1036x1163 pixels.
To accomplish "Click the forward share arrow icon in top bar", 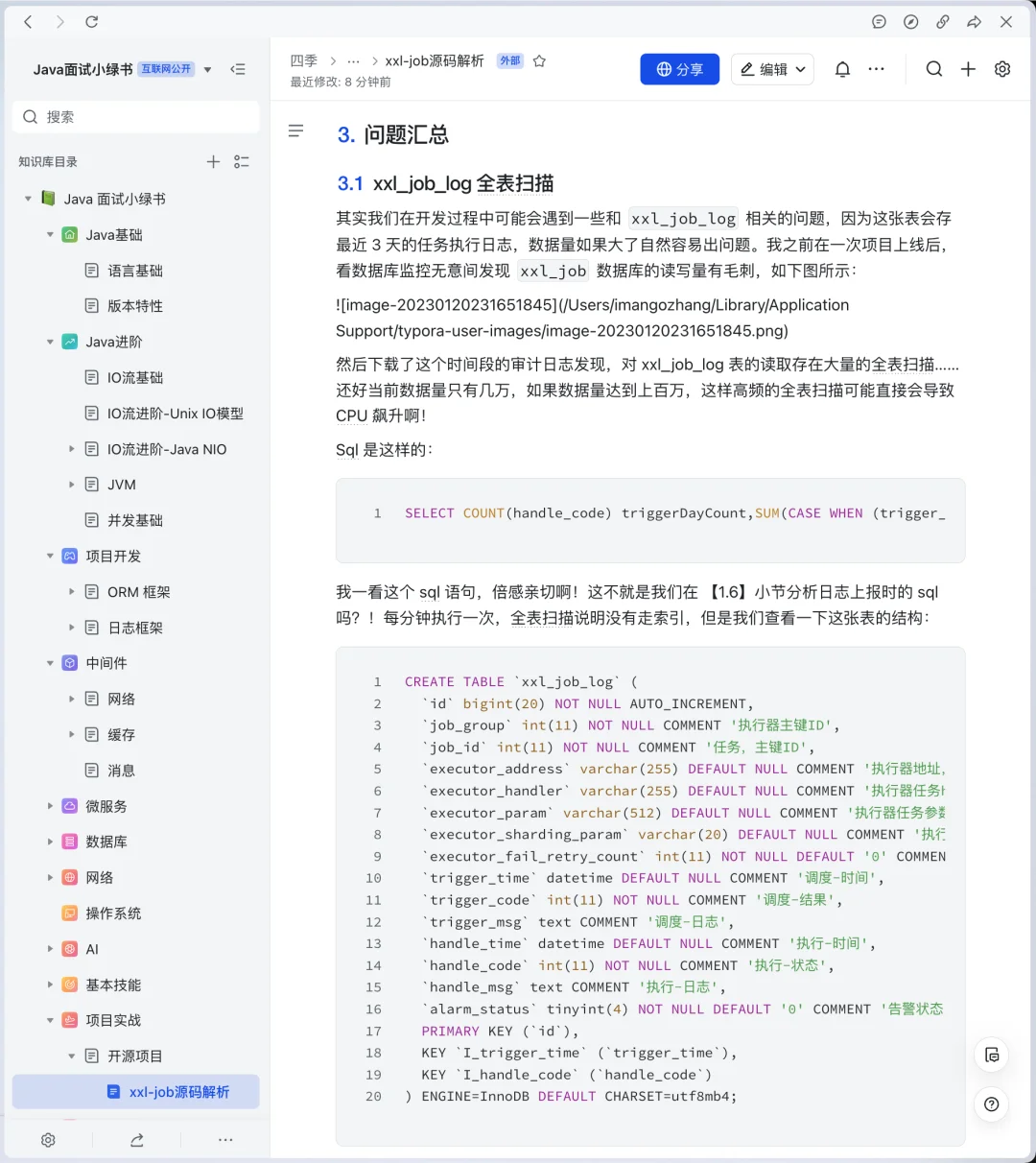I will [975, 21].
